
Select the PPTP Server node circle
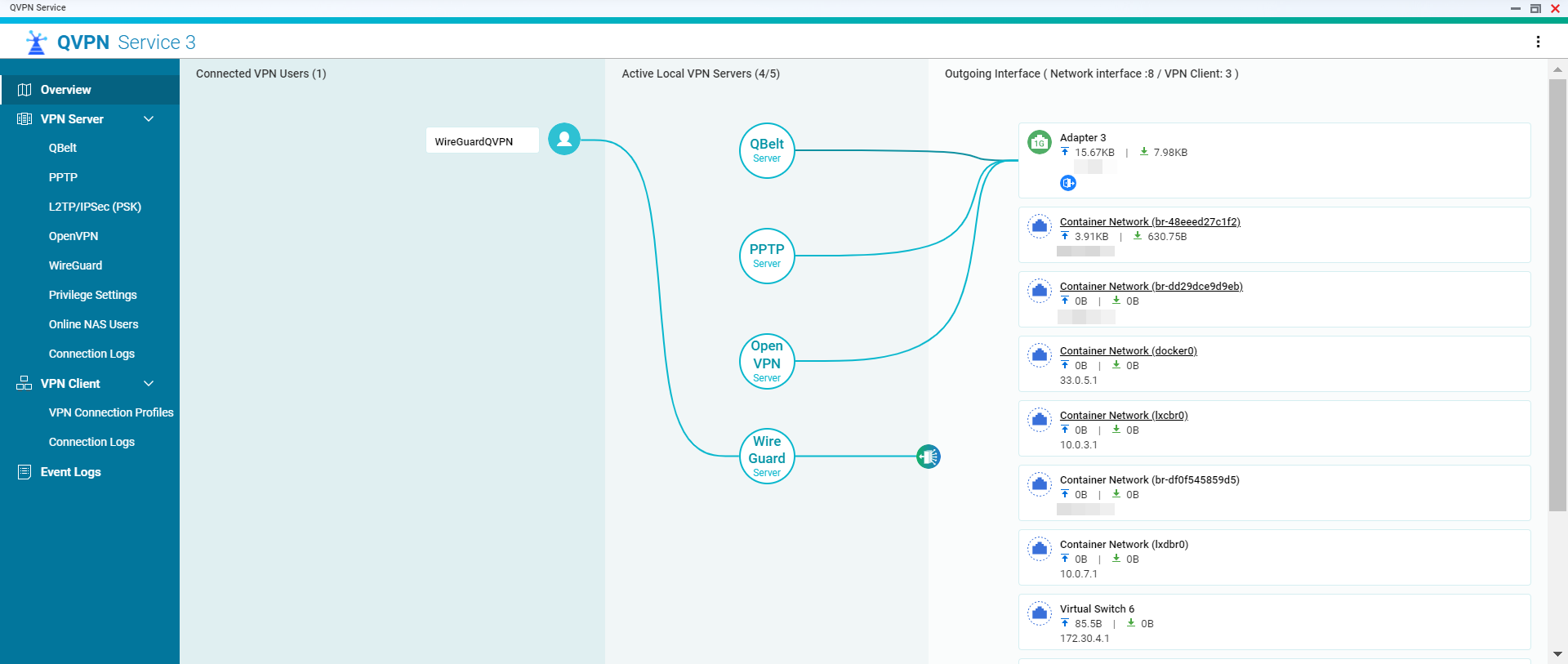766,256
